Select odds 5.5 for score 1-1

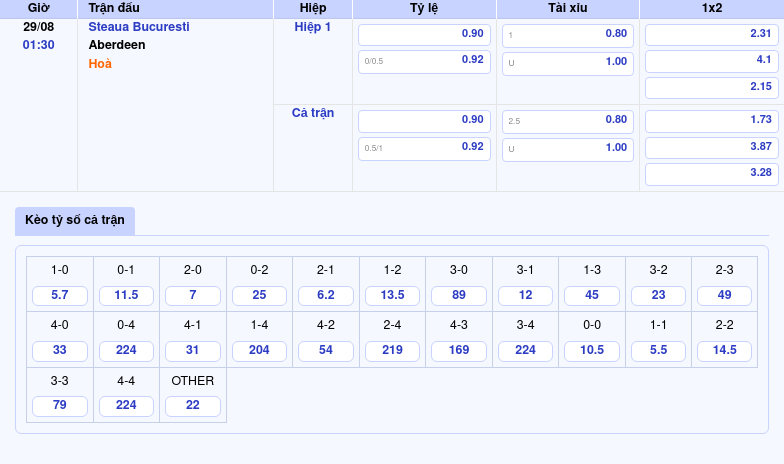pos(658,351)
